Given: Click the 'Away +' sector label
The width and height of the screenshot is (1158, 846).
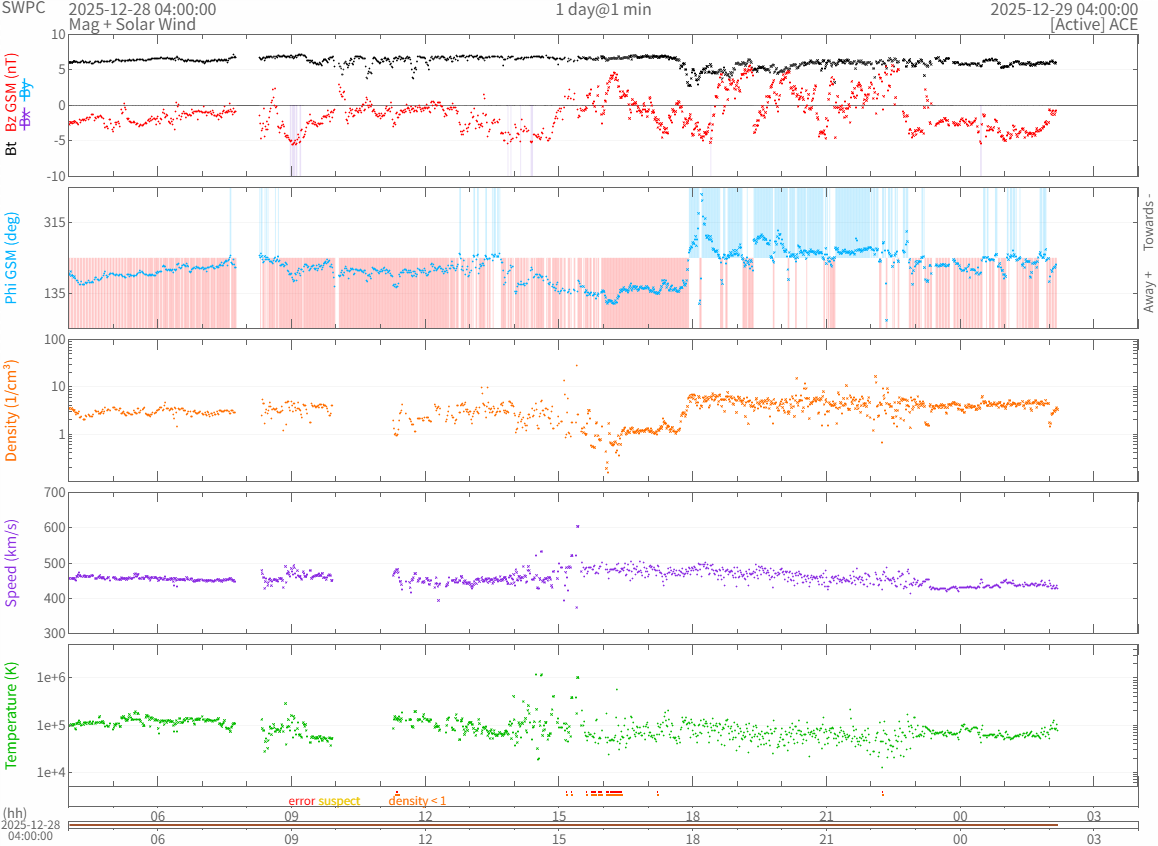Looking at the screenshot, I should tap(1148, 291).
